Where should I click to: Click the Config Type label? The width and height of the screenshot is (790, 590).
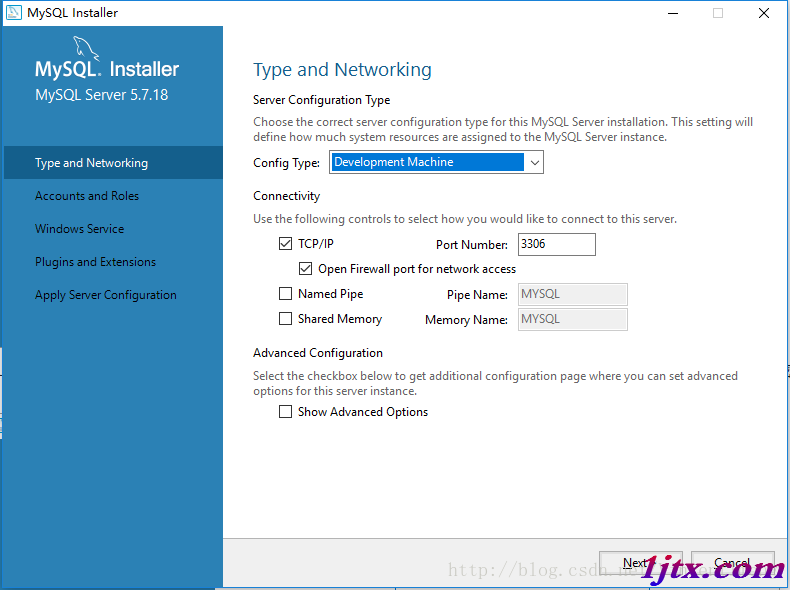tap(286, 163)
